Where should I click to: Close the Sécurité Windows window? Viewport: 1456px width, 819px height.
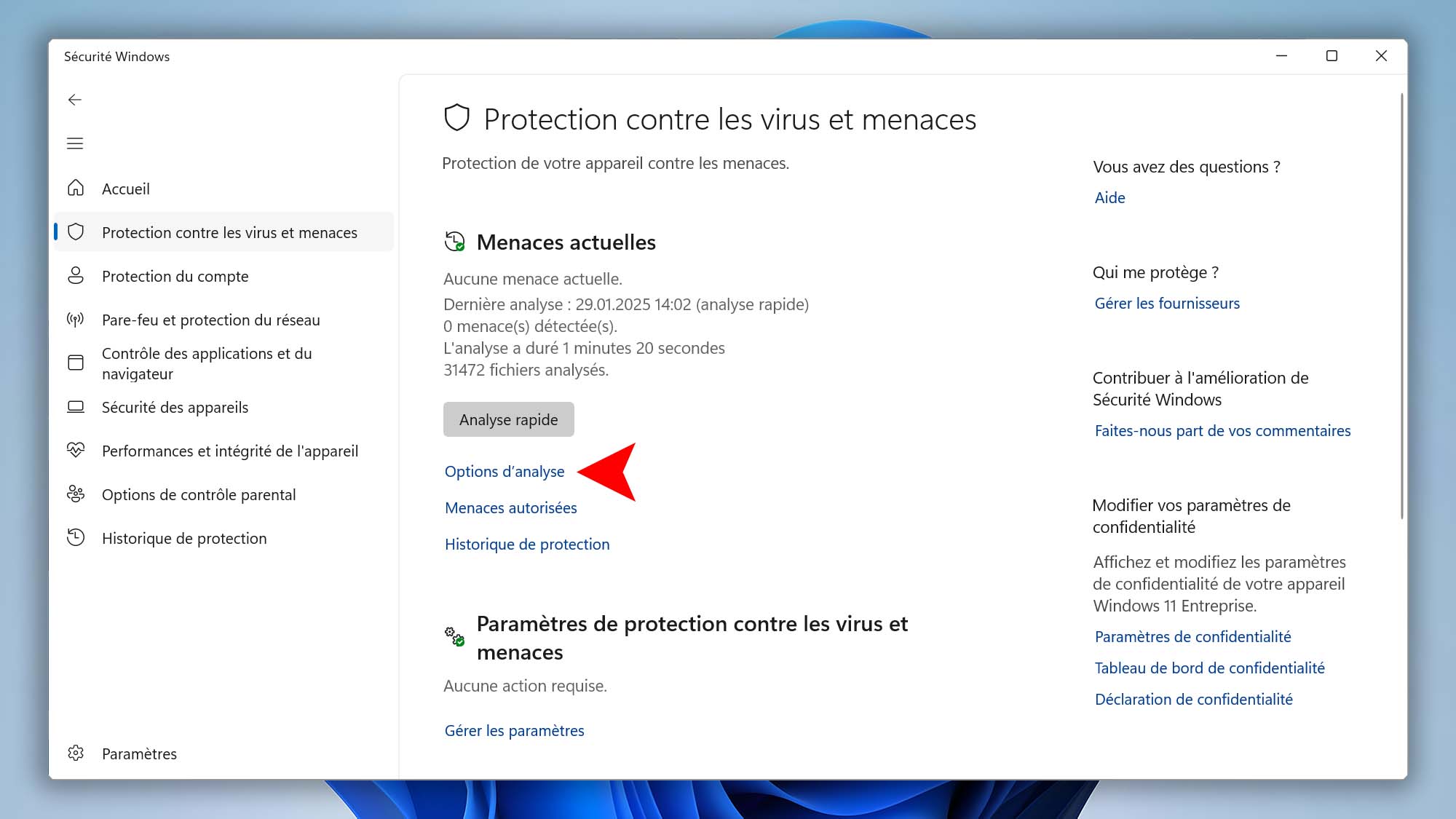pos(1381,56)
